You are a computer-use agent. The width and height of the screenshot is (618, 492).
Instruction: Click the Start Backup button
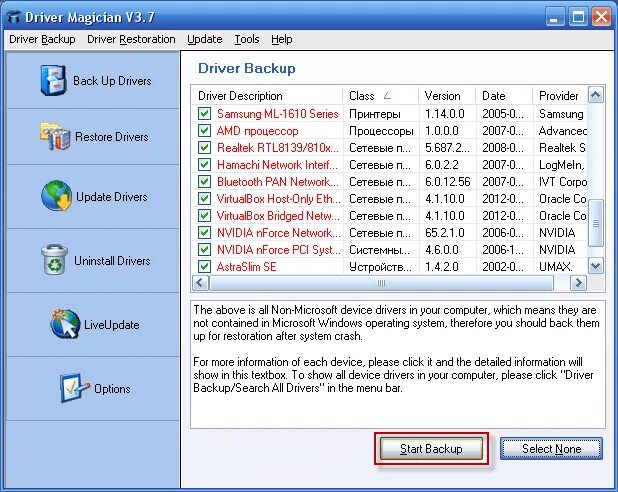pyautogui.click(x=431, y=449)
